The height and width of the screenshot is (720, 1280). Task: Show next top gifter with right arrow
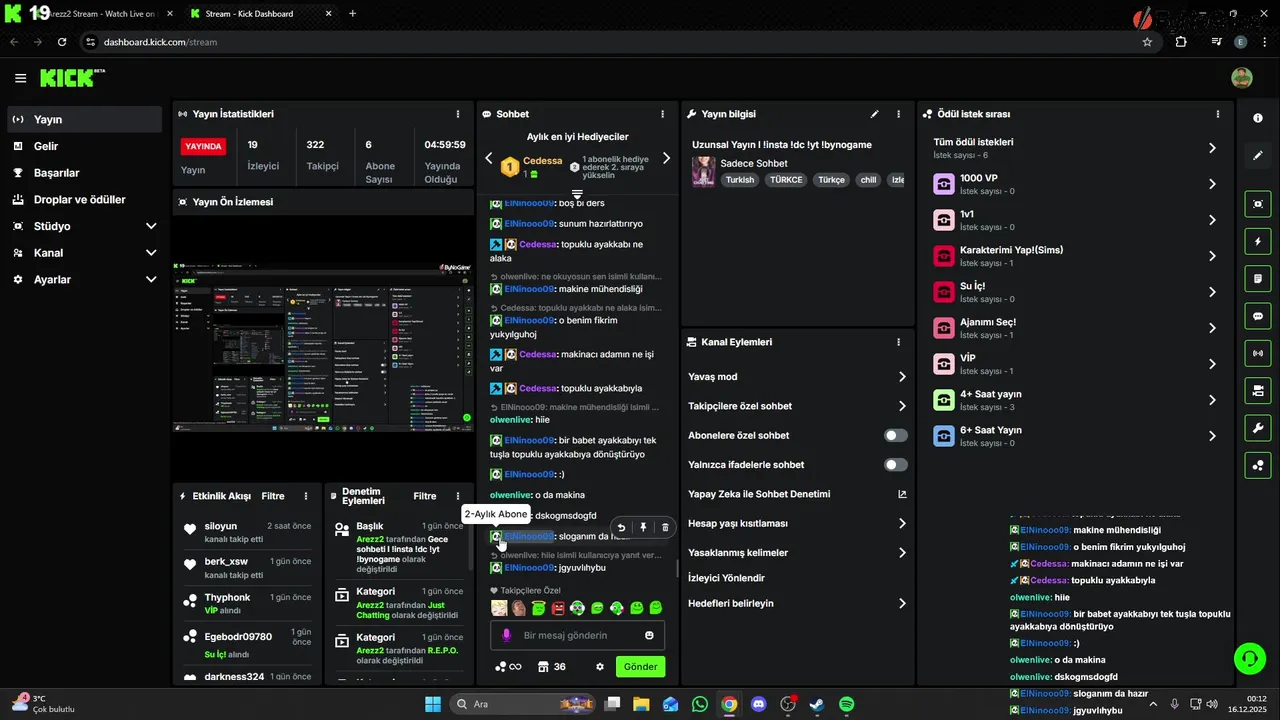pos(666,158)
